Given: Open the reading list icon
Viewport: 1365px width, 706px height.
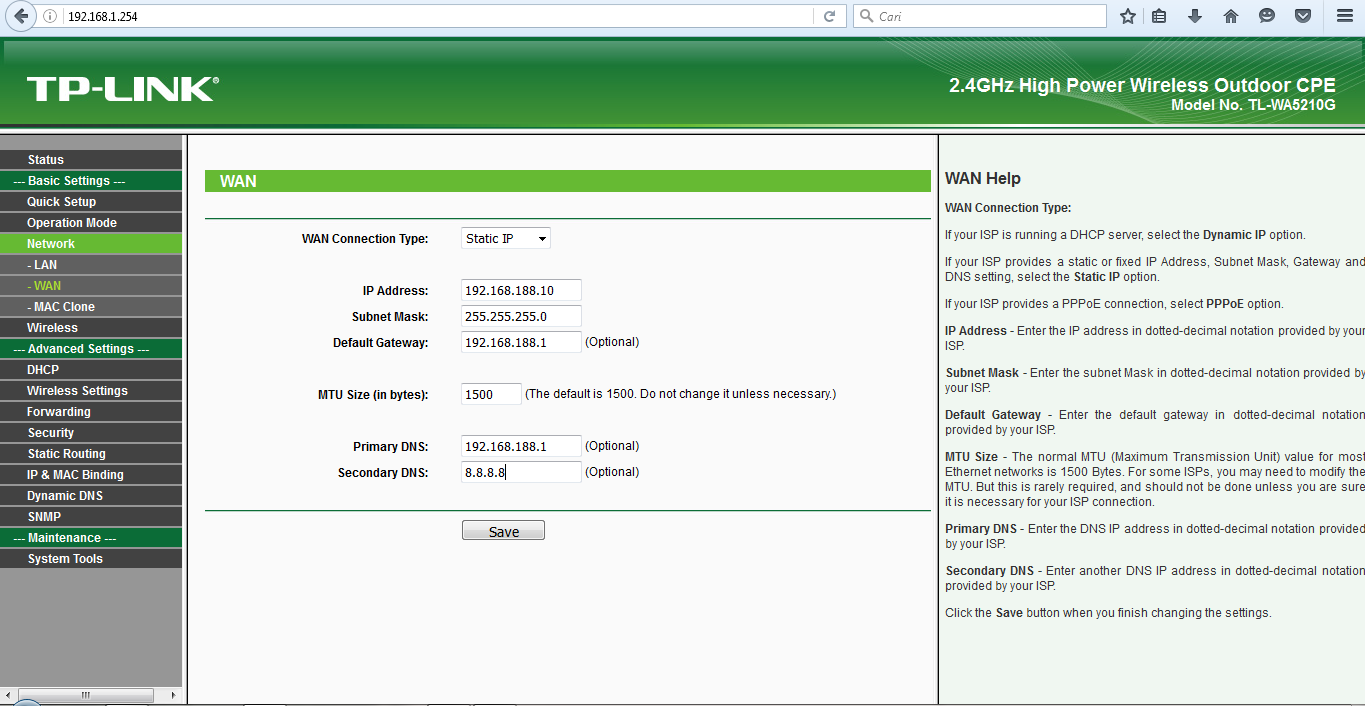Looking at the screenshot, I should [1159, 15].
